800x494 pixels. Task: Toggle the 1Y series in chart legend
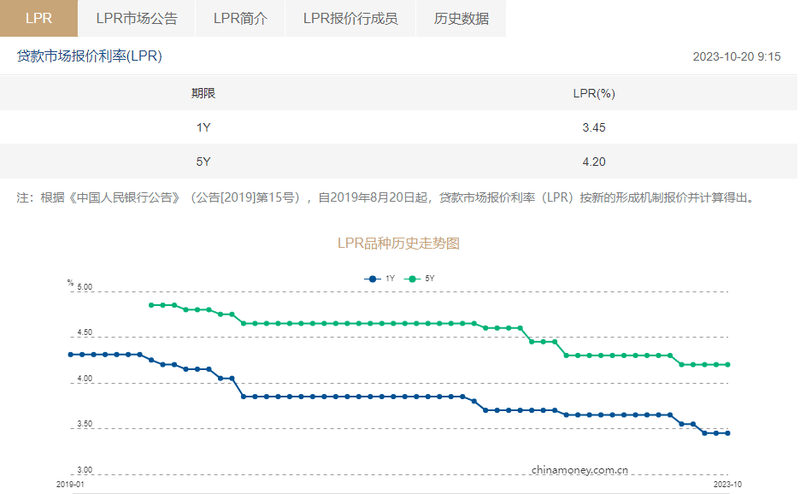point(380,279)
